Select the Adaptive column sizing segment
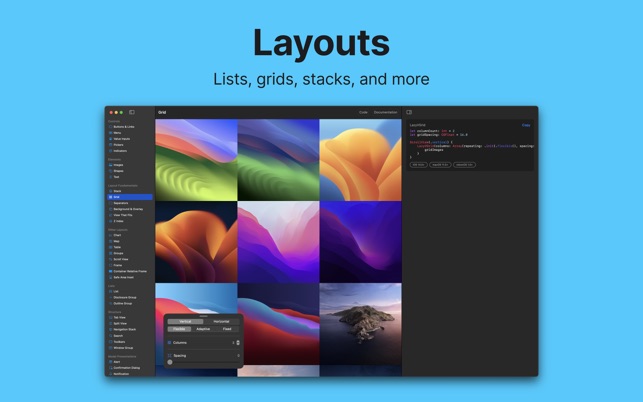This screenshot has width=643, height=402. pos(203,329)
